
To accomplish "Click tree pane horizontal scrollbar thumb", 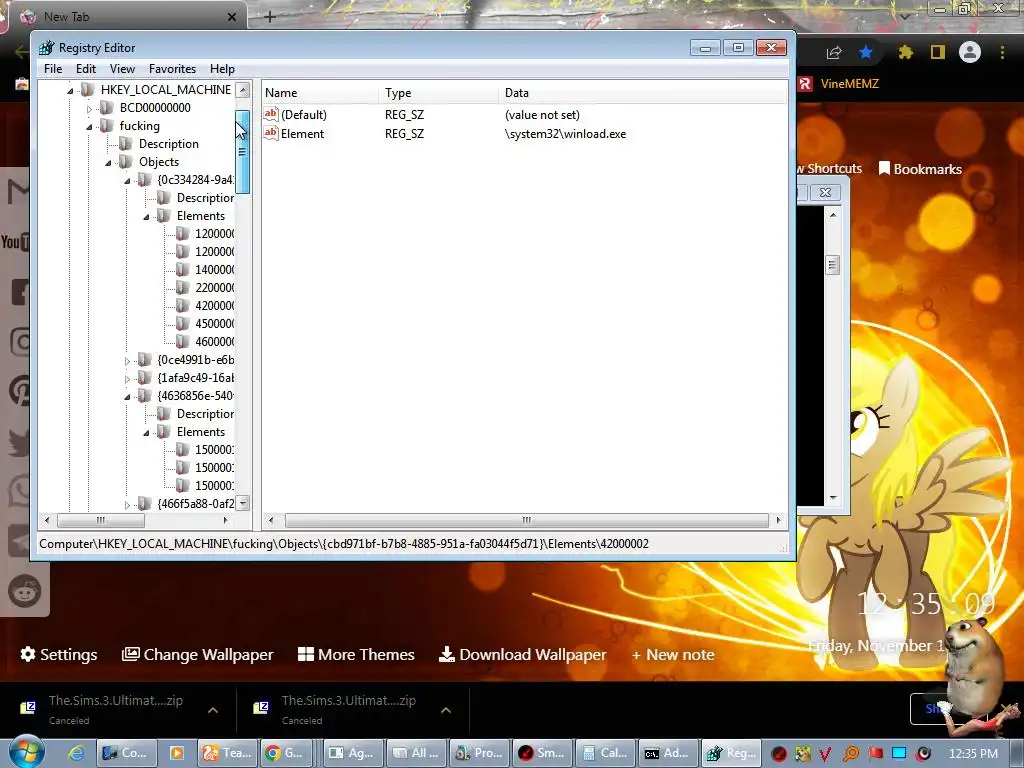I will click(x=101, y=520).
